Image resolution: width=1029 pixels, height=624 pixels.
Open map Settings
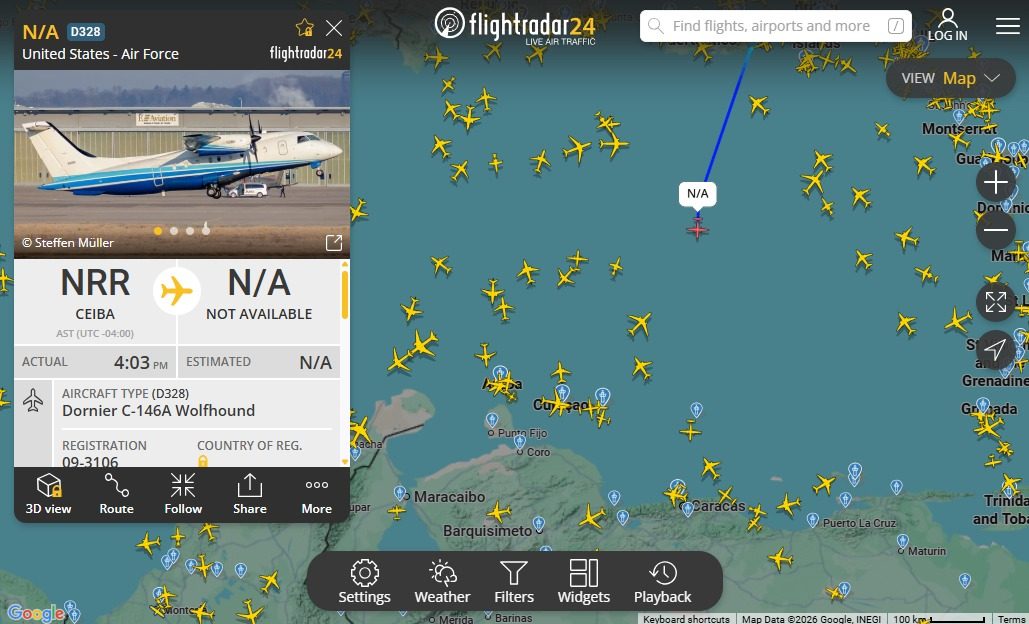(x=364, y=581)
